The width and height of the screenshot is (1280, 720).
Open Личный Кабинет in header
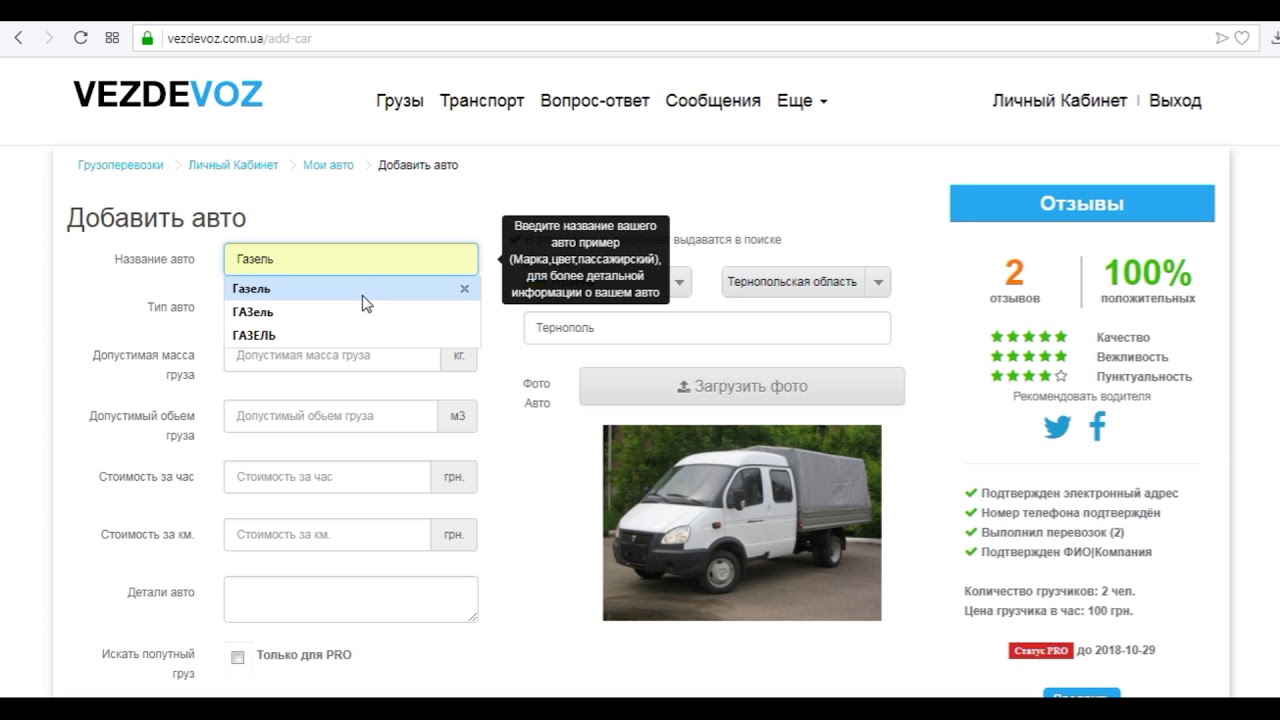[x=1059, y=101]
